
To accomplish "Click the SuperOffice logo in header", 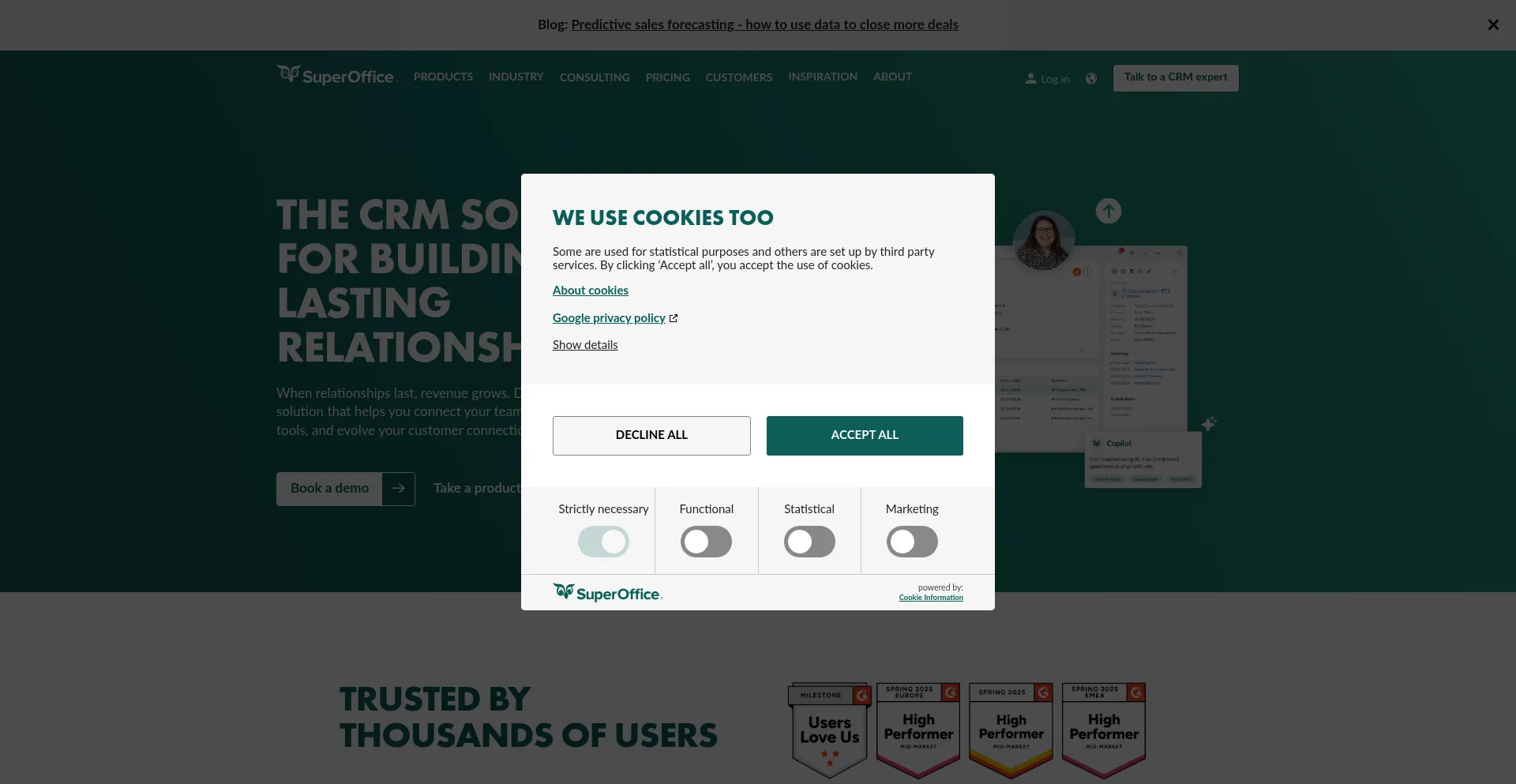I will pyautogui.click(x=336, y=76).
